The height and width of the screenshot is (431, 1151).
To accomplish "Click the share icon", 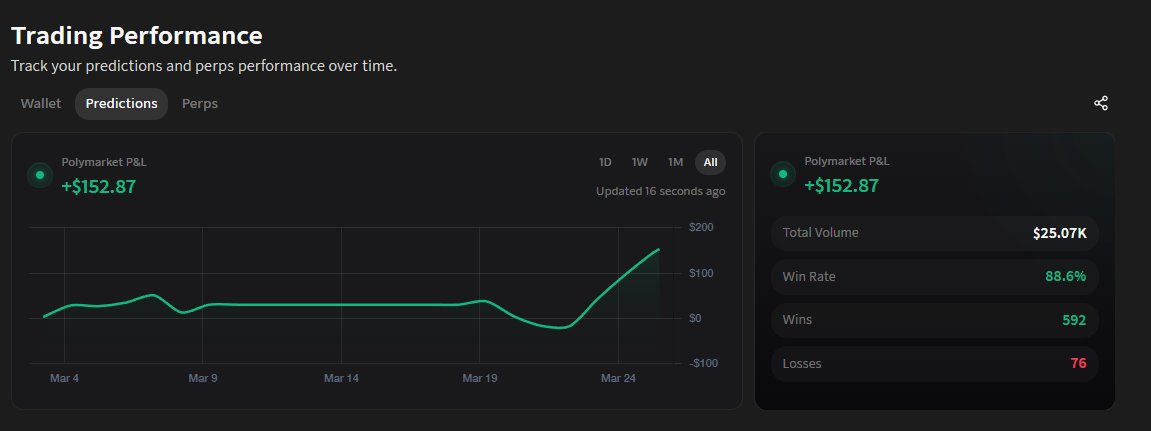I will click(x=1100, y=104).
